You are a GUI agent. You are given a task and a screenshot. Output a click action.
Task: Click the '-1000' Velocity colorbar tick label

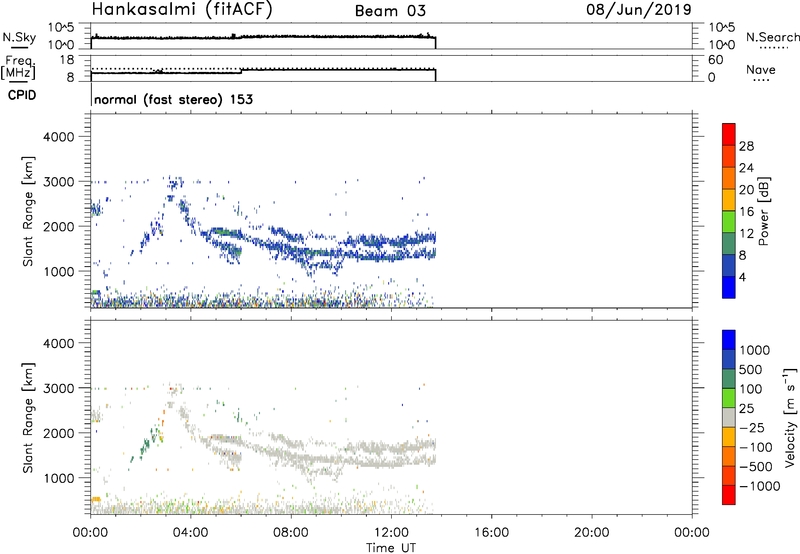tap(760, 486)
